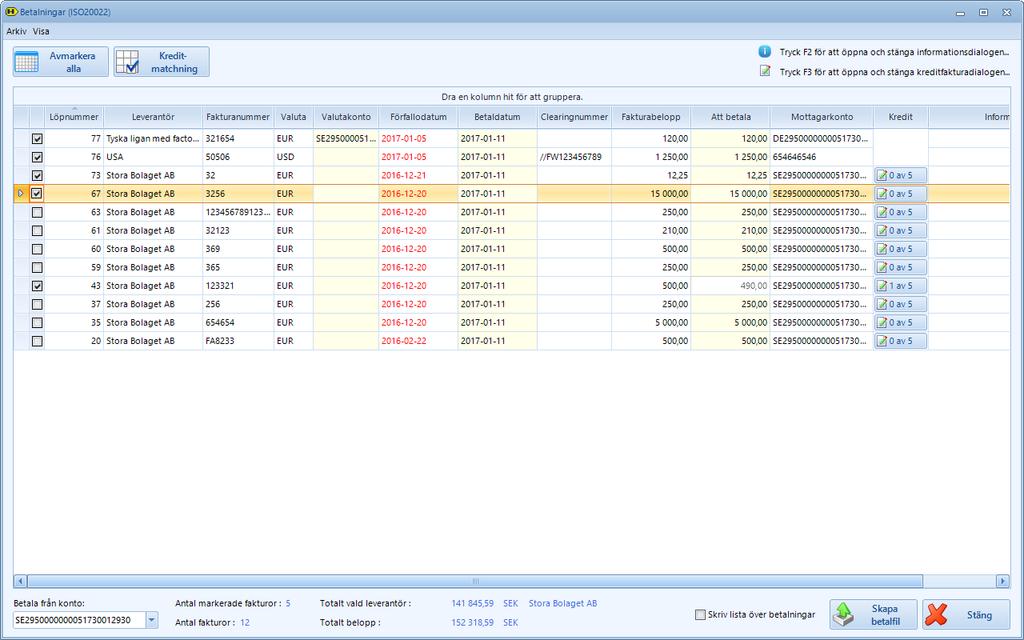Viewport: 1024px width, 640px height.
Task: Click invoice number FA8233 cell
Action: [238, 341]
